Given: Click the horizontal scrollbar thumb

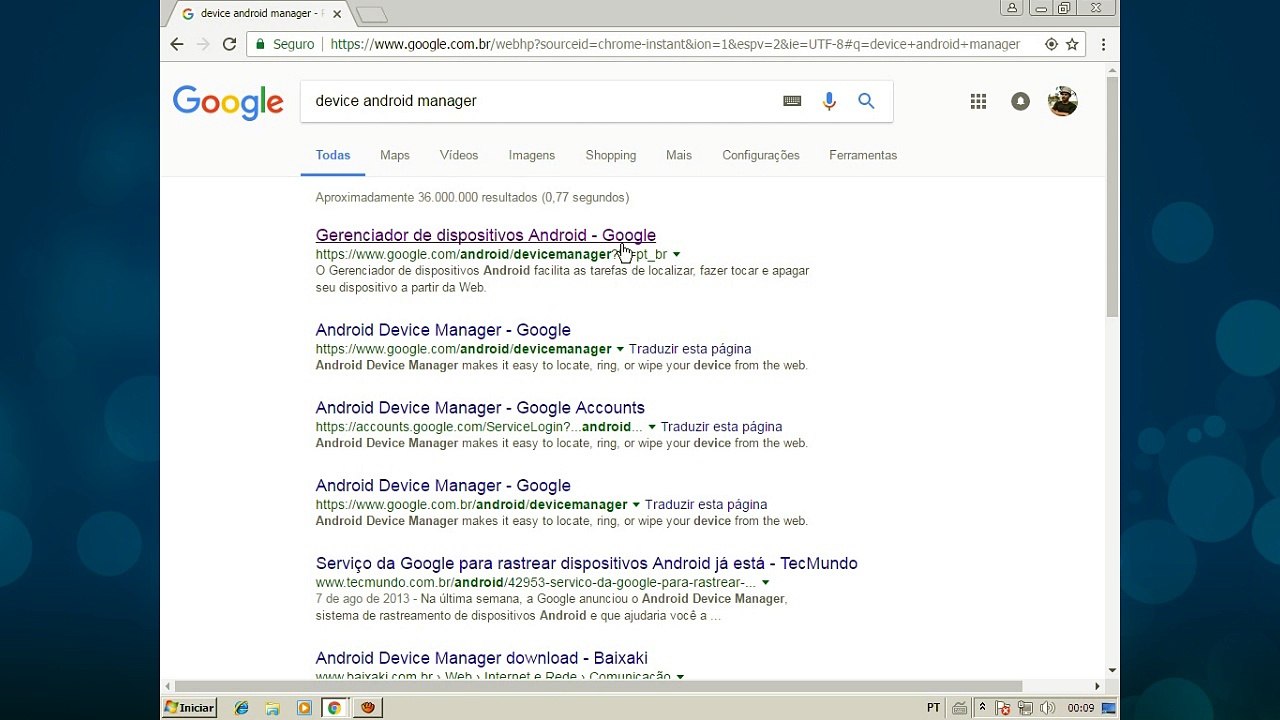Looking at the screenshot, I should click(598, 686).
